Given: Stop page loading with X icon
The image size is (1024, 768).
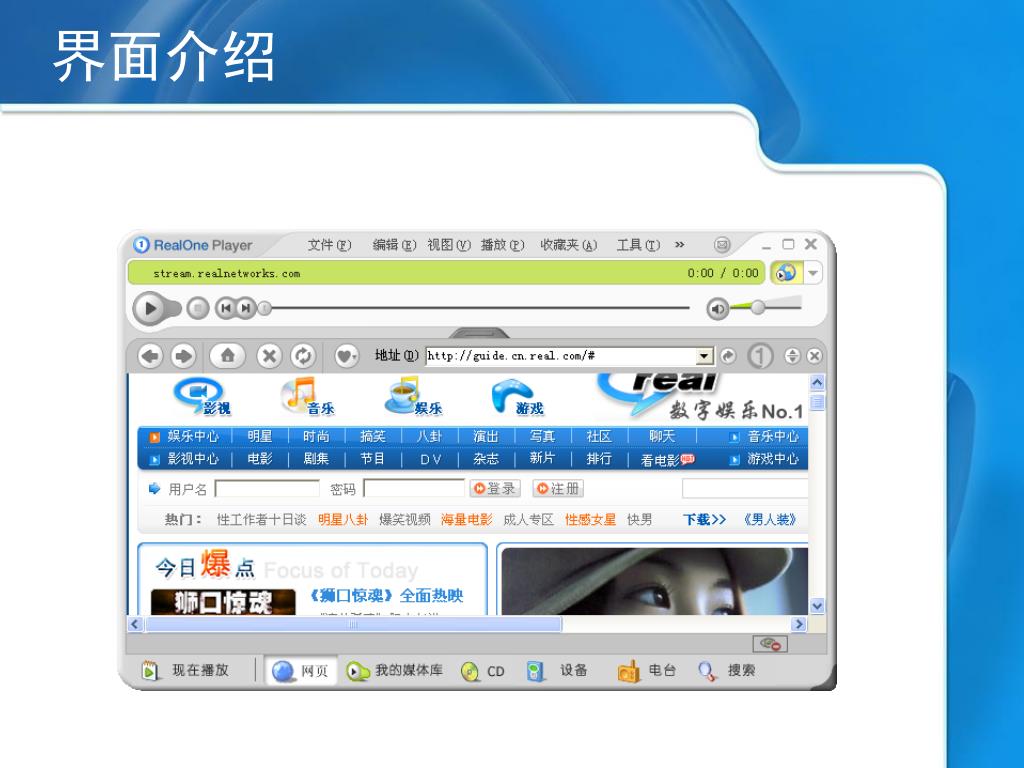Looking at the screenshot, I should pos(268,356).
